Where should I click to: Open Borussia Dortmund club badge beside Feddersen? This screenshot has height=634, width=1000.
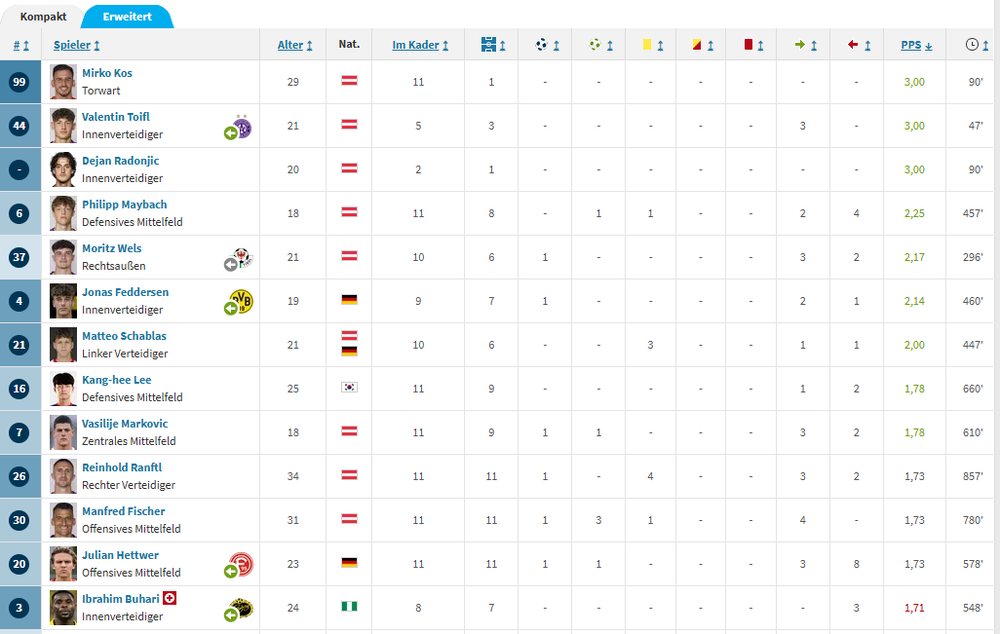(241, 300)
